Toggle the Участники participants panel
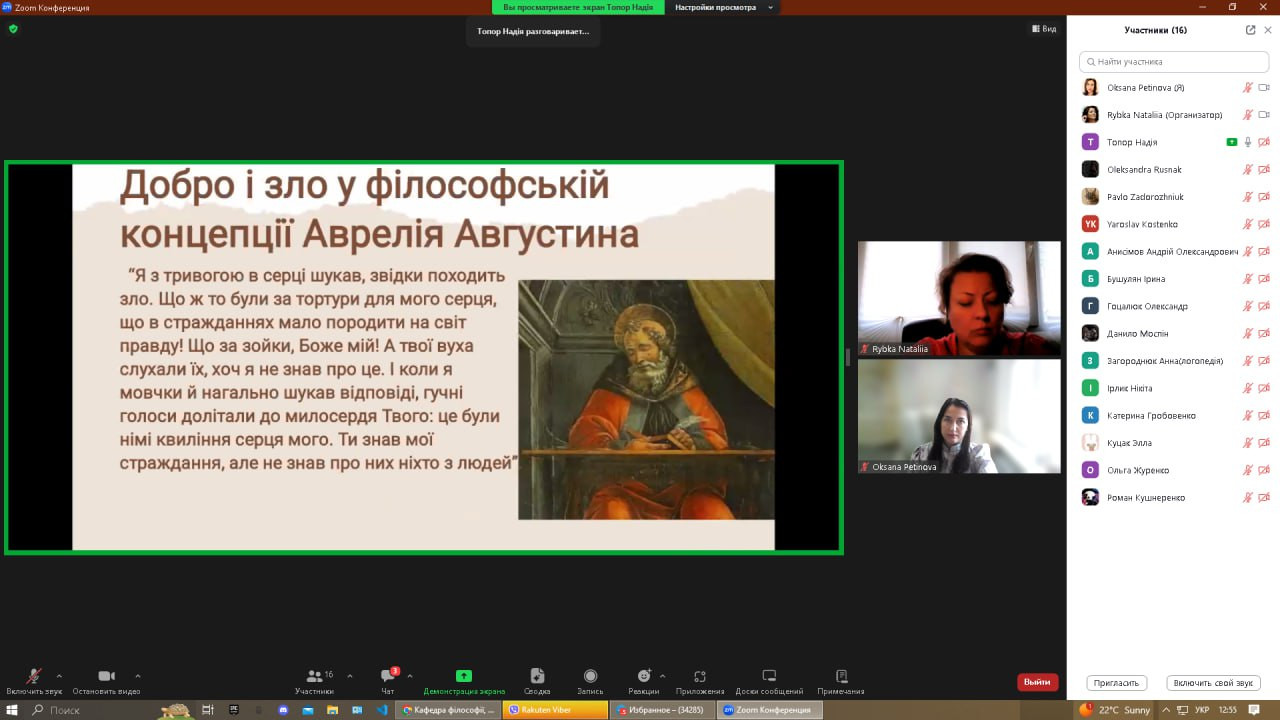 (x=315, y=677)
